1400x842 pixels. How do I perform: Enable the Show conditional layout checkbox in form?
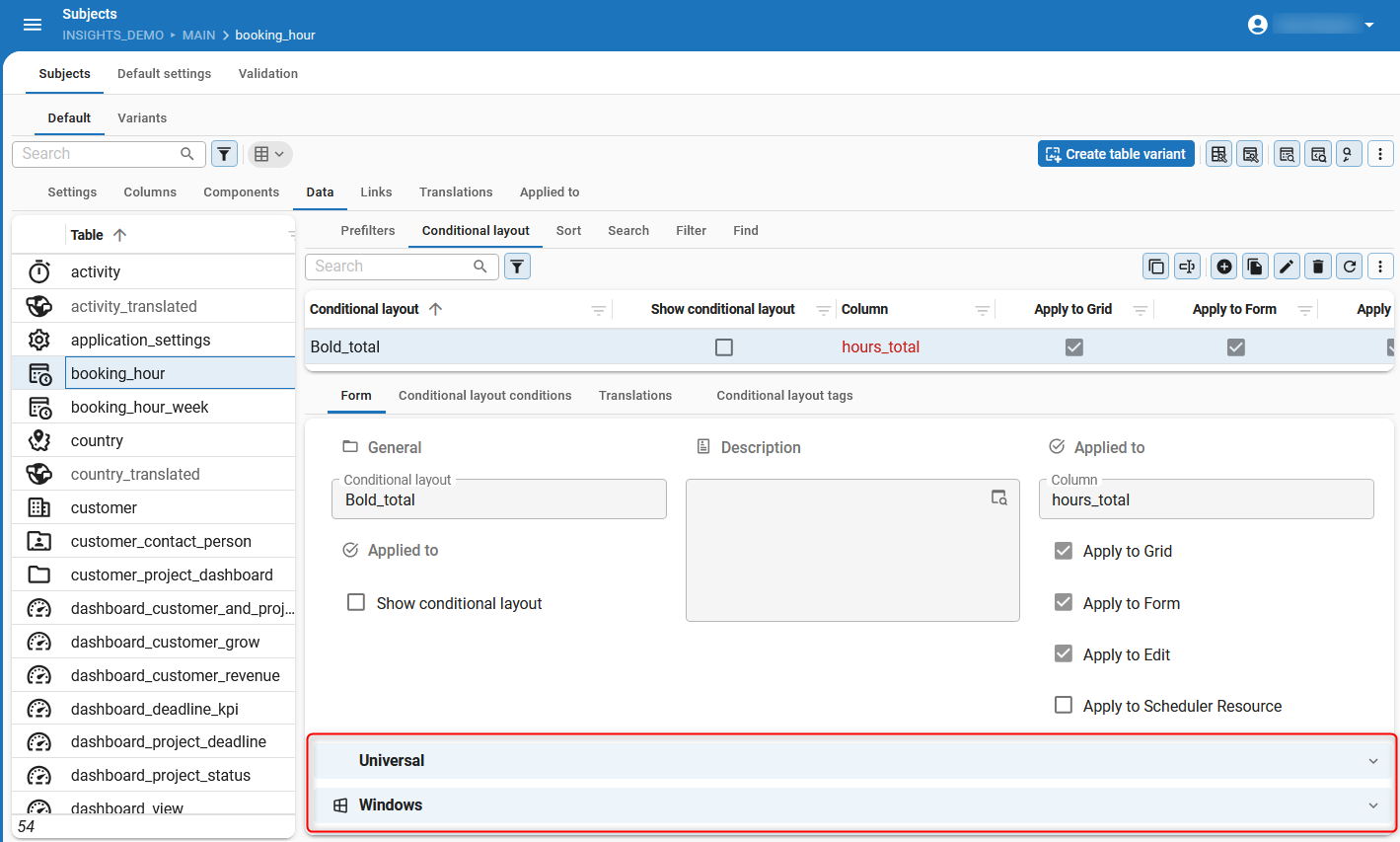(356, 602)
